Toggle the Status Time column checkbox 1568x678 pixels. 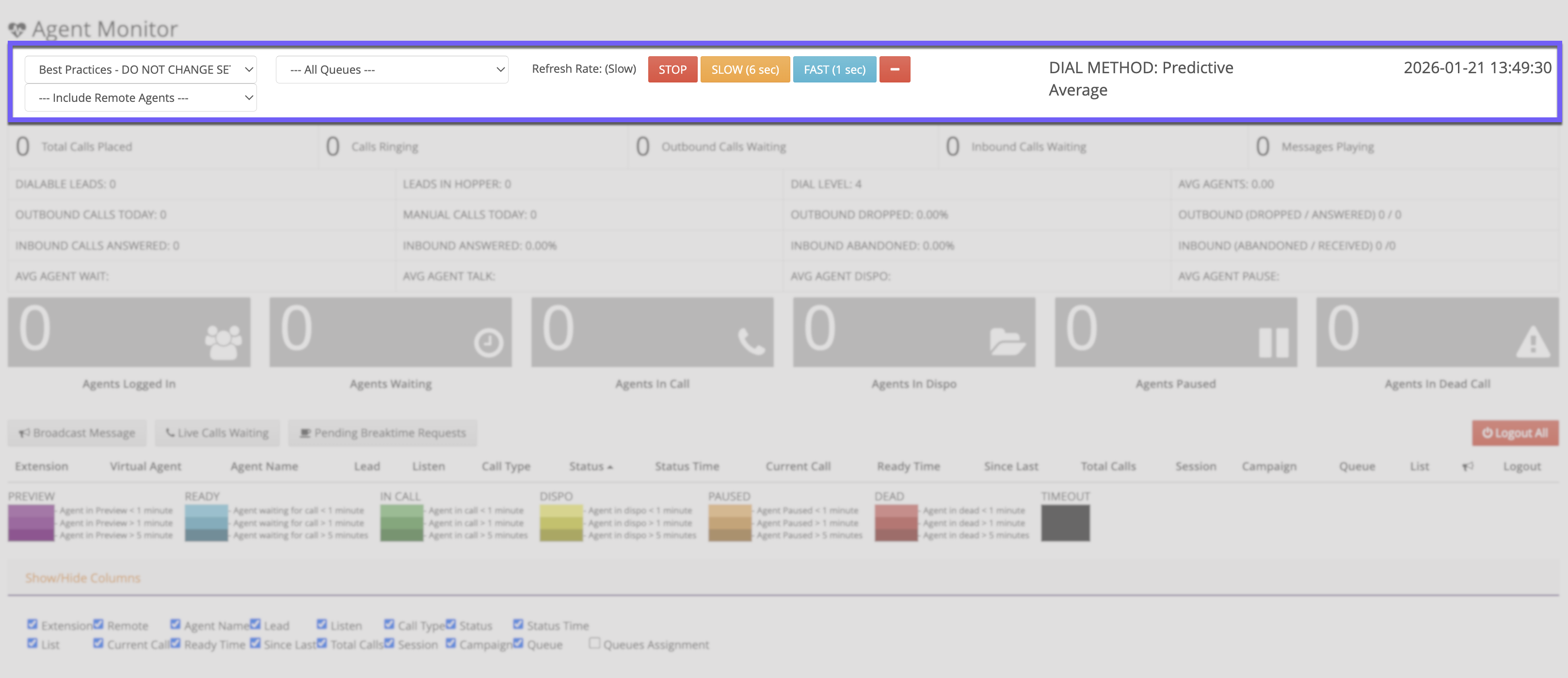pos(518,625)
